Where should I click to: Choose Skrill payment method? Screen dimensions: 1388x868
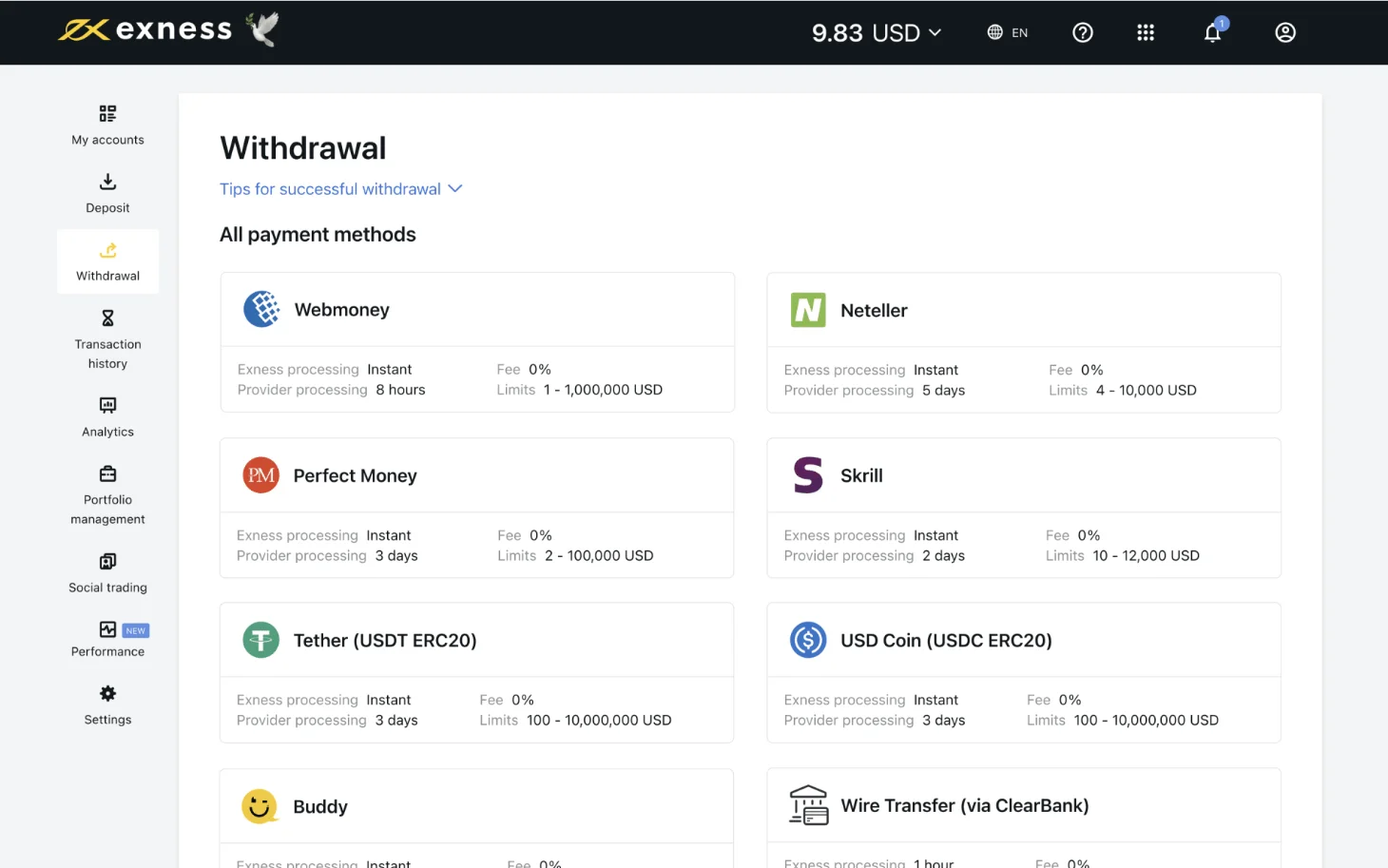1024,508
